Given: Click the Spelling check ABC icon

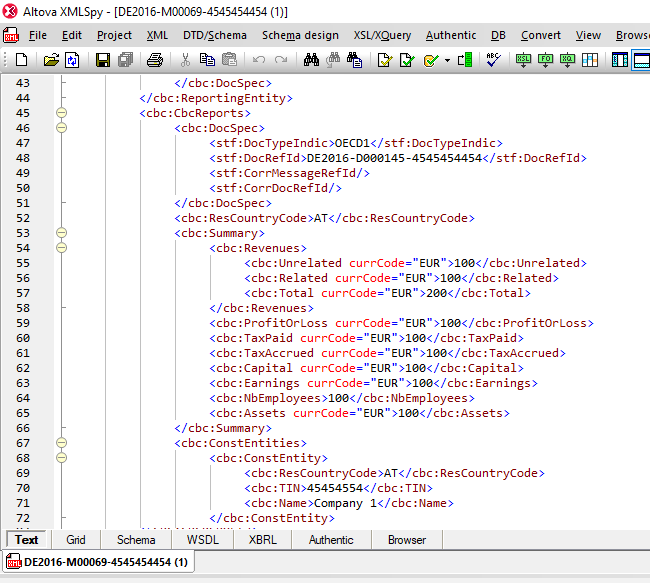Looking at the screenshot, I should tap(493, 60).
